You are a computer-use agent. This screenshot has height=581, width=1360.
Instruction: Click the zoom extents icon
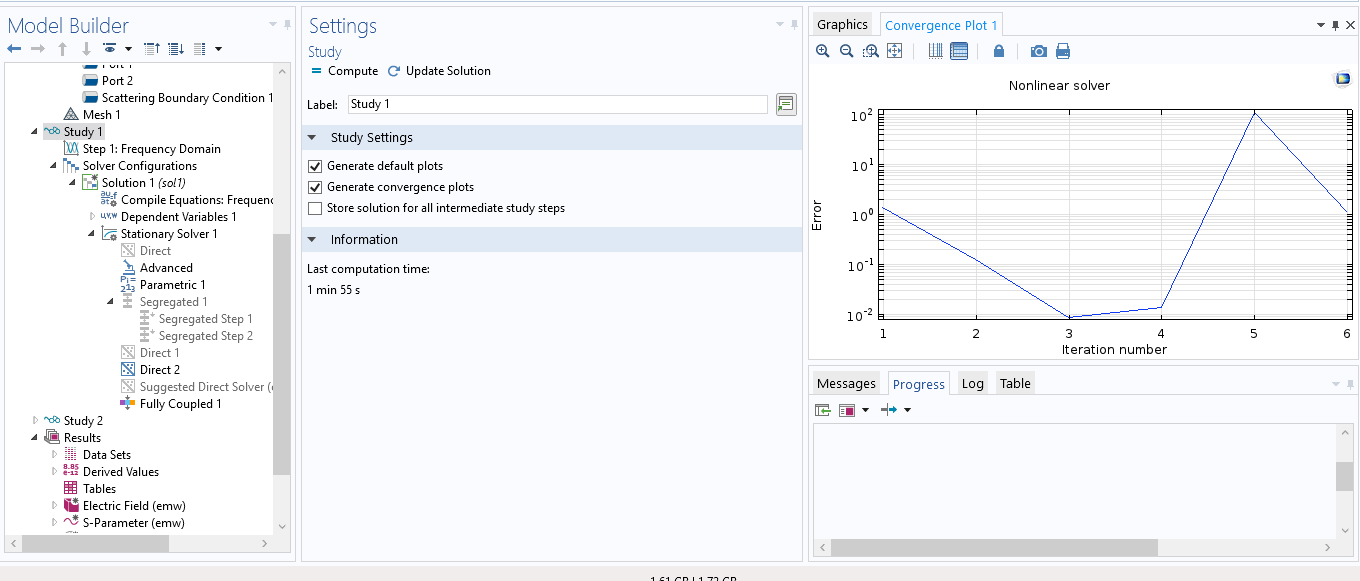click(x=895, y=51)
